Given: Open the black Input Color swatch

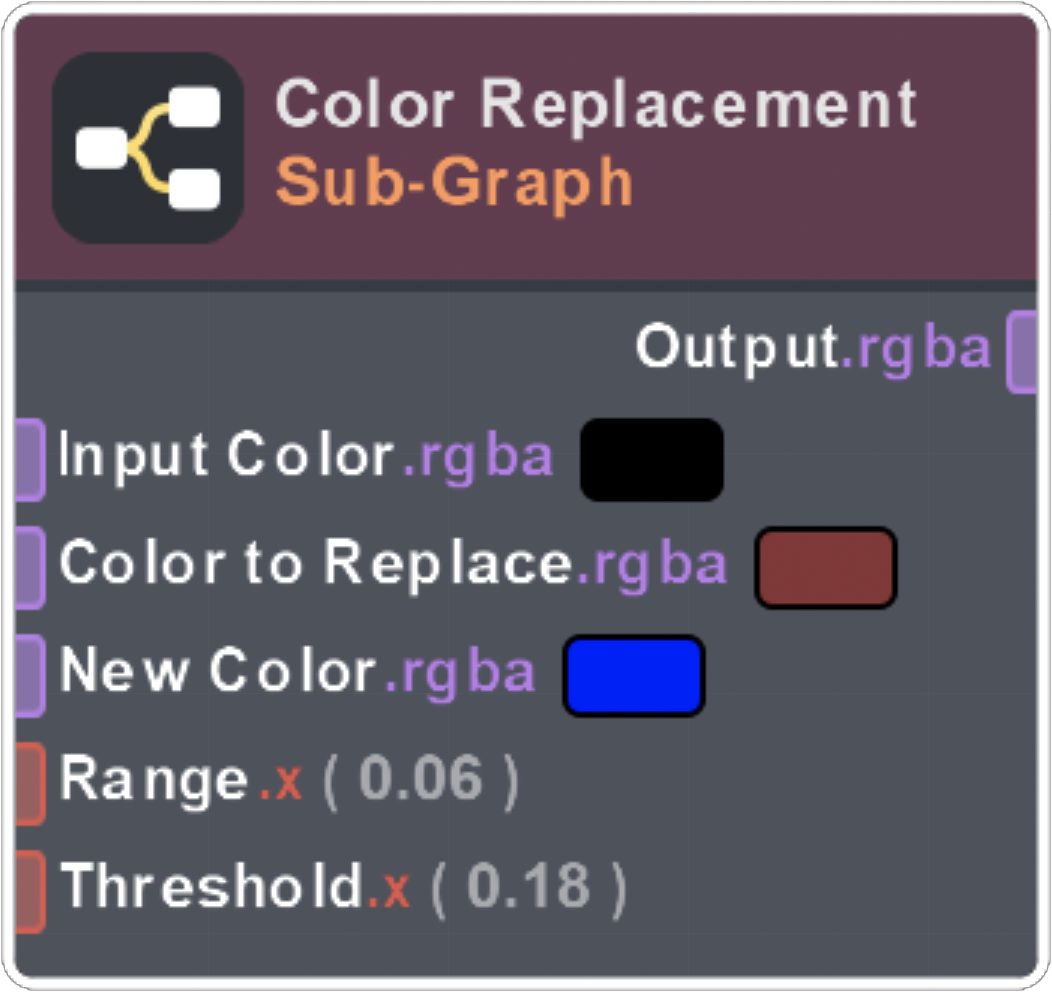Looking at the screenshot, I should (651, 459).
